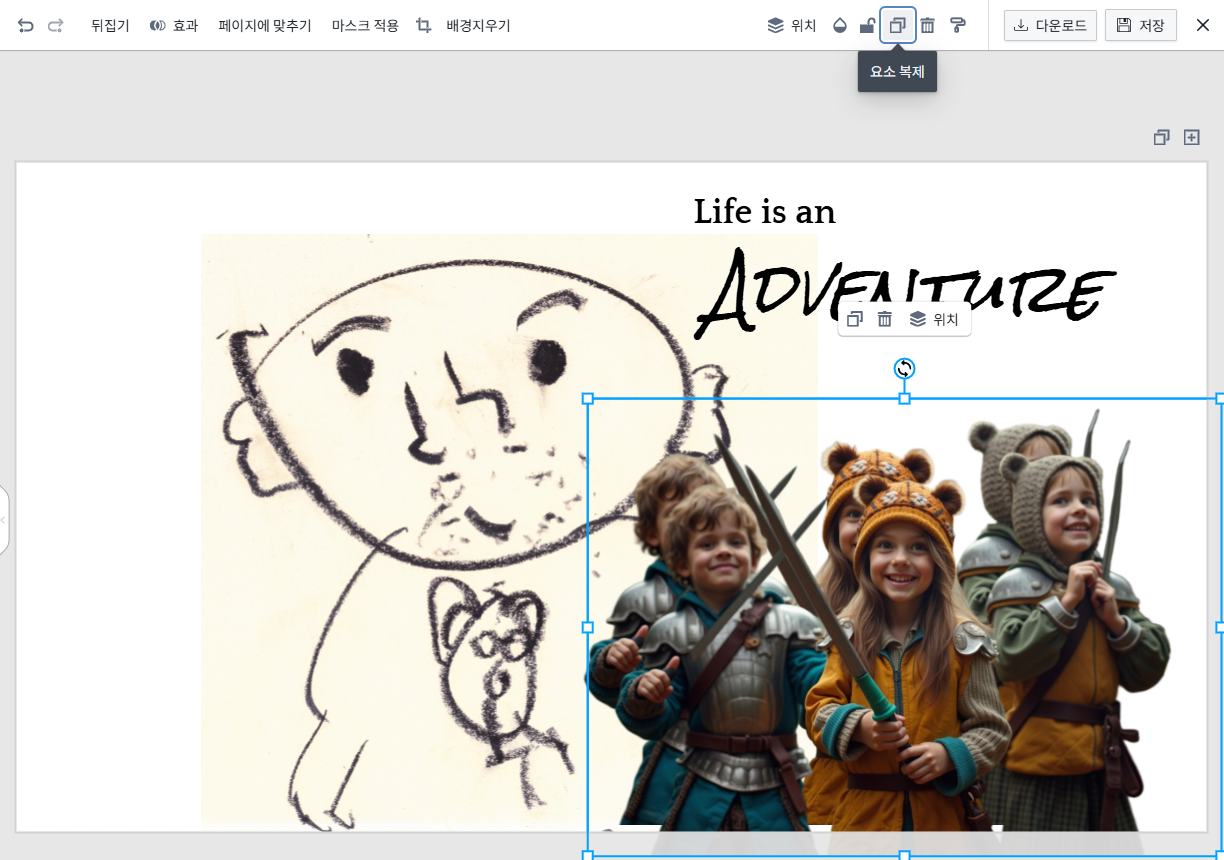The image size is (1224, 860).
Task: Click the add page plus icon above canvas
Action: (x=1192, y=137)
